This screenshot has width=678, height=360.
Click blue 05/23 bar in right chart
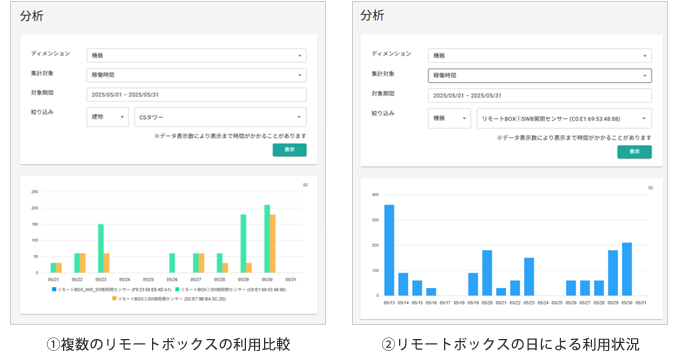point(529,277)
